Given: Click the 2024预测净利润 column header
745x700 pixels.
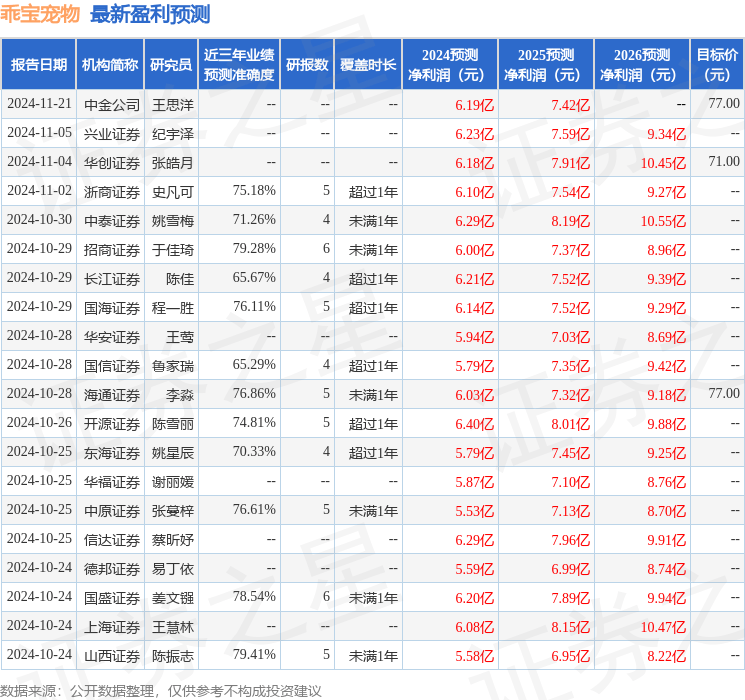Looking at the screenshot, I should point(450,64).
